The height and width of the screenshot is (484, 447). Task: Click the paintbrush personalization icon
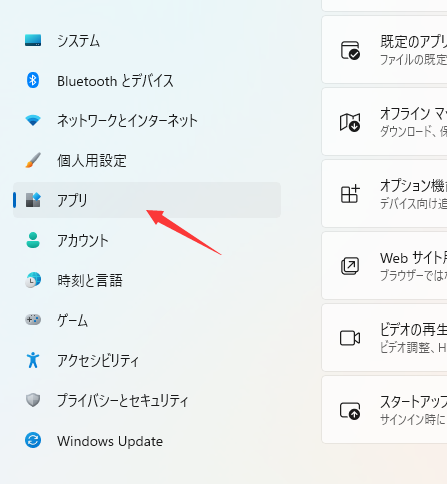33,160
